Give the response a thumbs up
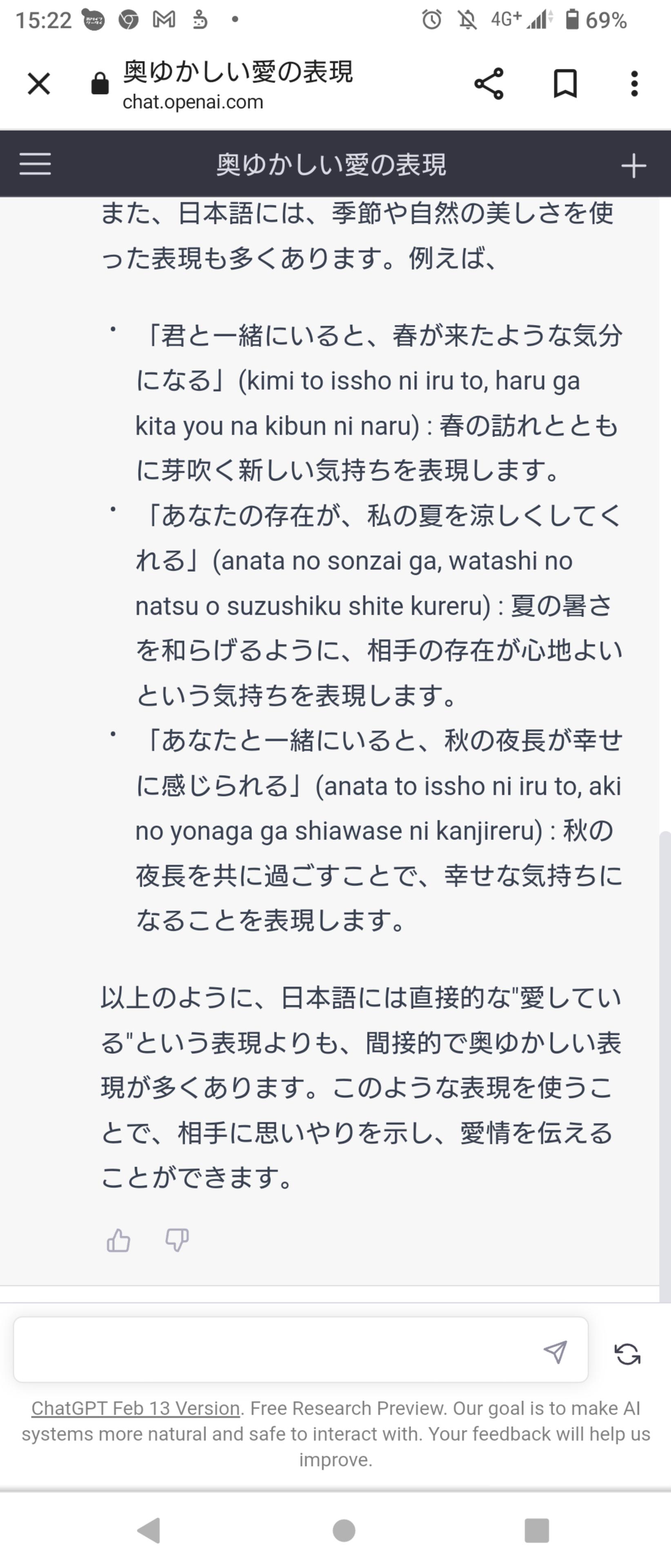This screenshot has width=671, height=1568. (x=119, y=1239)
